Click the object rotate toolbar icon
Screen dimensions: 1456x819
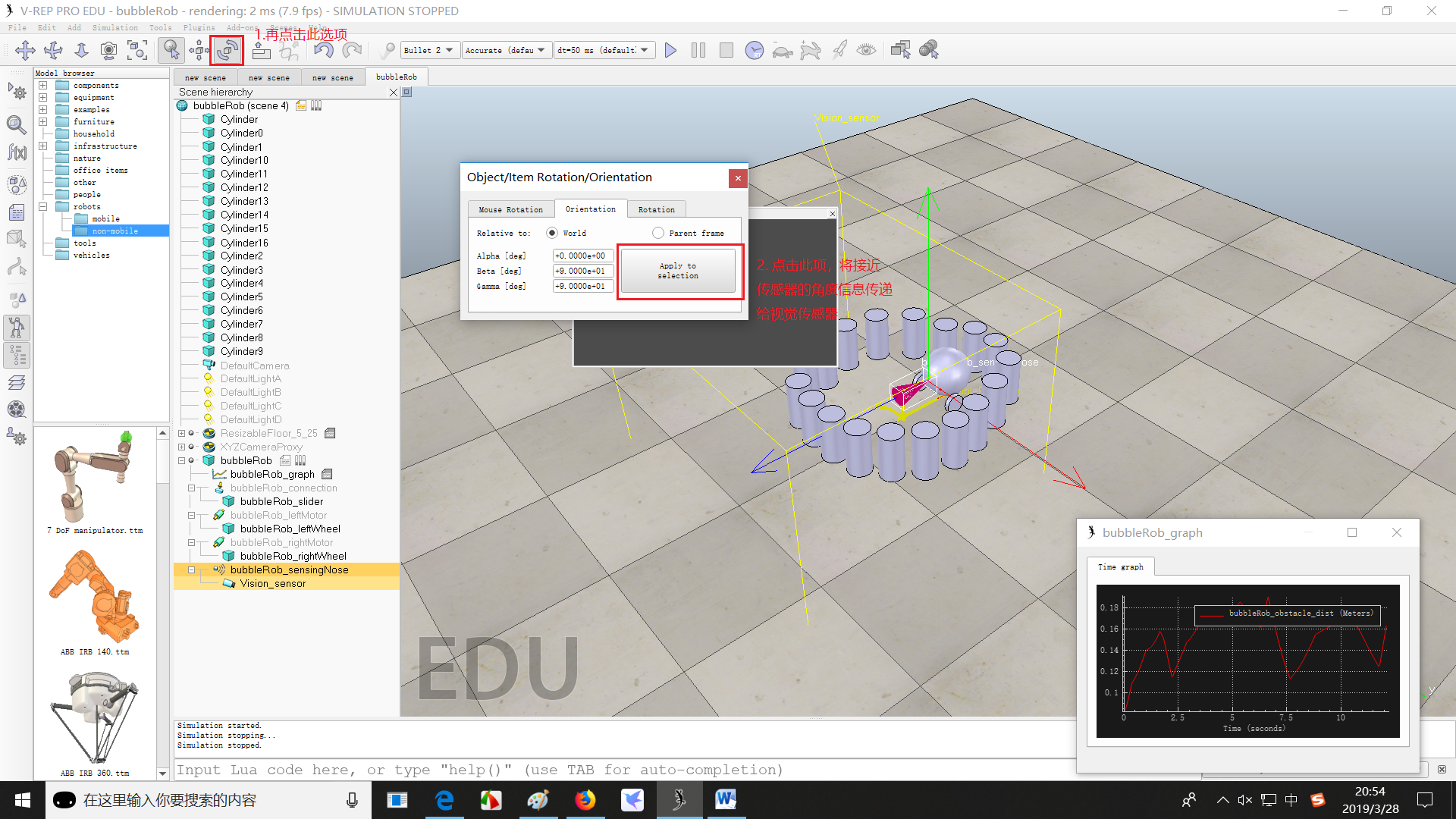click(227, 51)
